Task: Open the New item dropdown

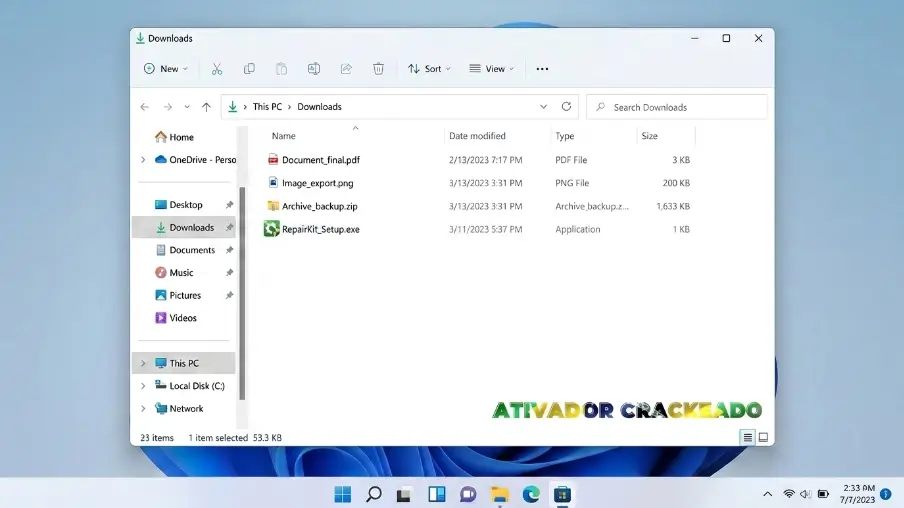Action: point(166,69)
